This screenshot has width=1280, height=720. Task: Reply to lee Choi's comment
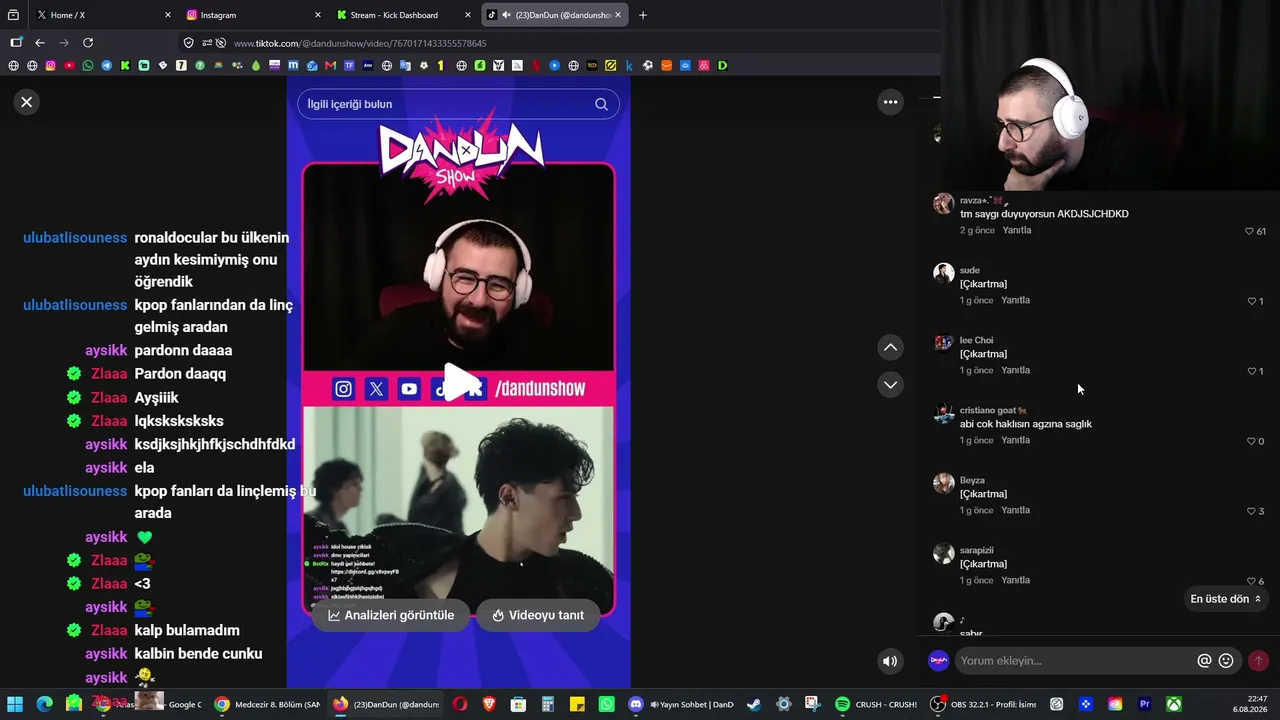tap(1016, 370)
